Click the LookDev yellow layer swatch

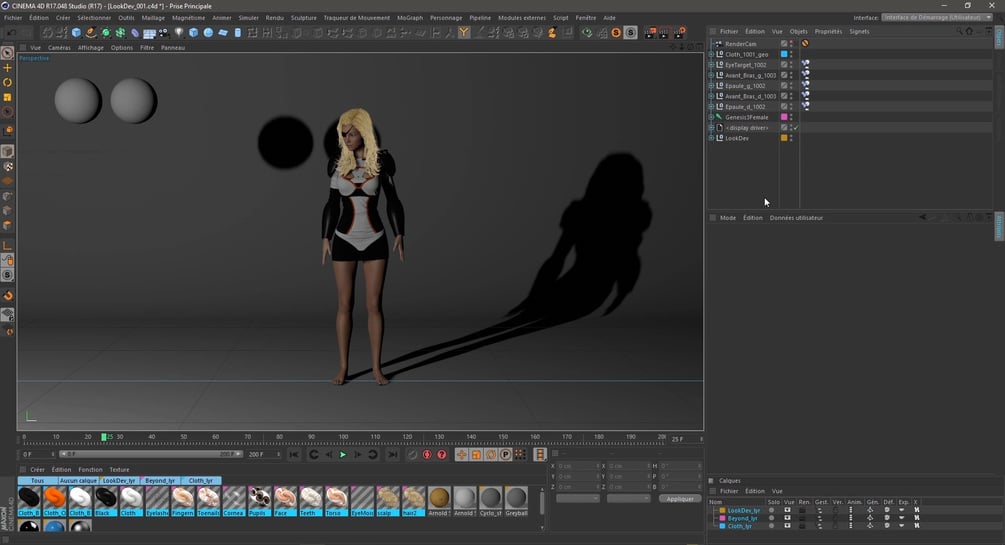click(x=784, y=138)
